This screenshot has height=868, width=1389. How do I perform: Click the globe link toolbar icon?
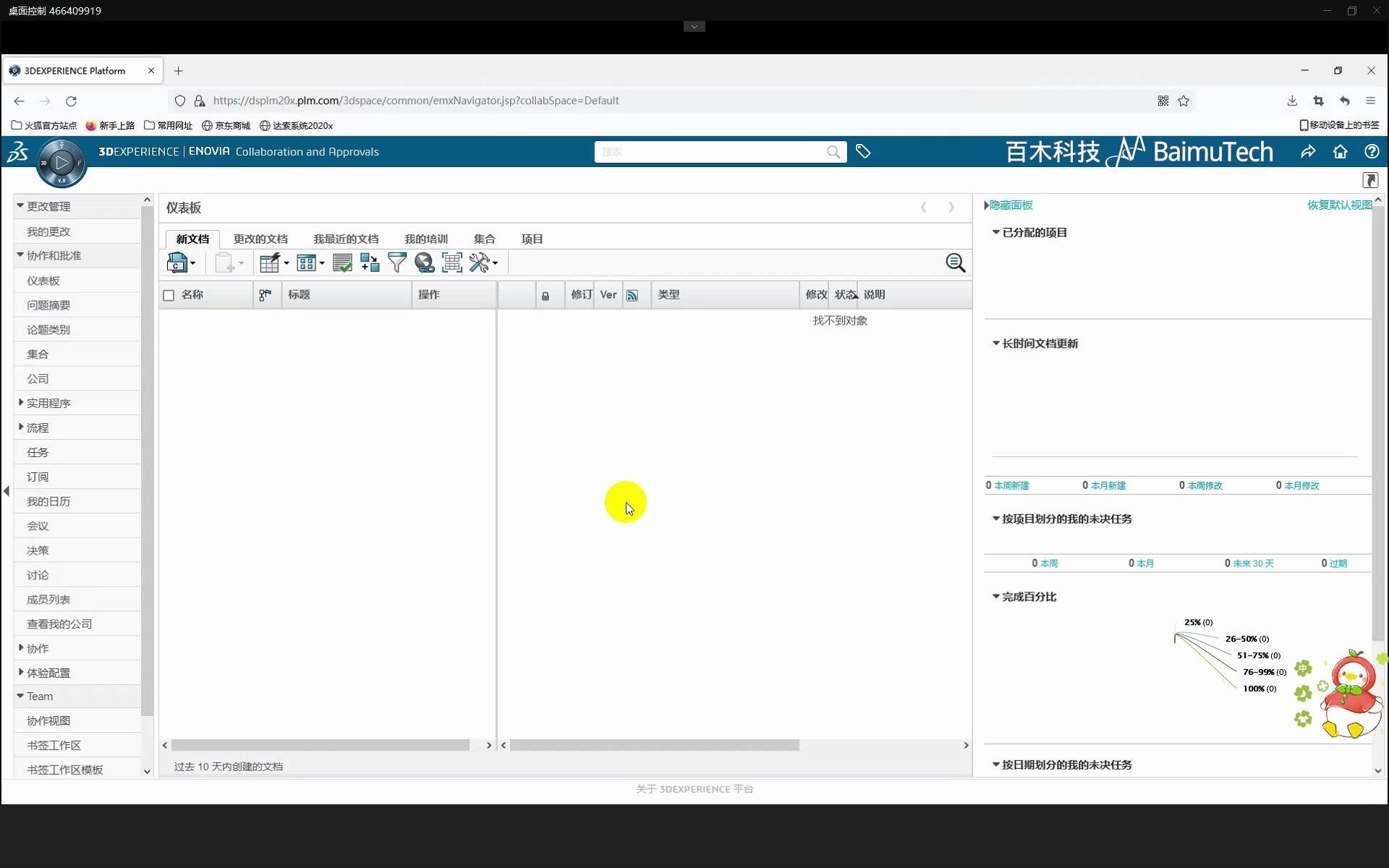[424, 263]
